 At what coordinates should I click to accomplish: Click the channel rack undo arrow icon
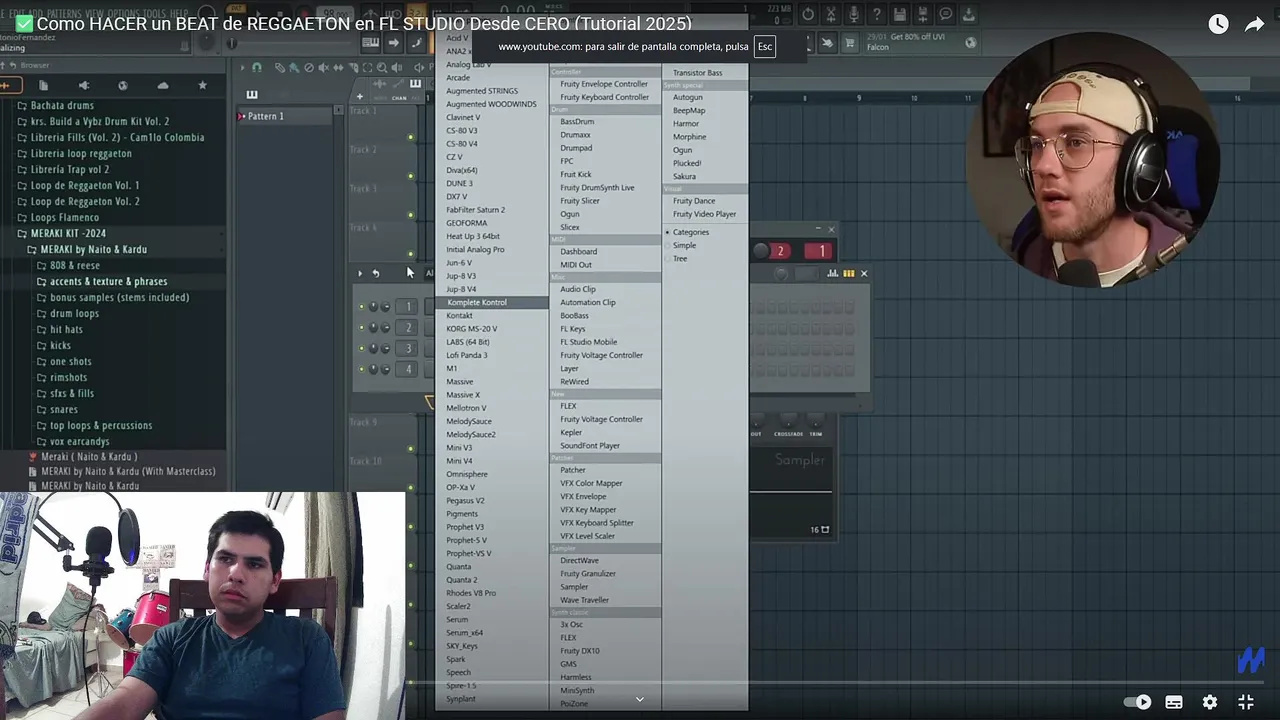click(x=375, y=273)
